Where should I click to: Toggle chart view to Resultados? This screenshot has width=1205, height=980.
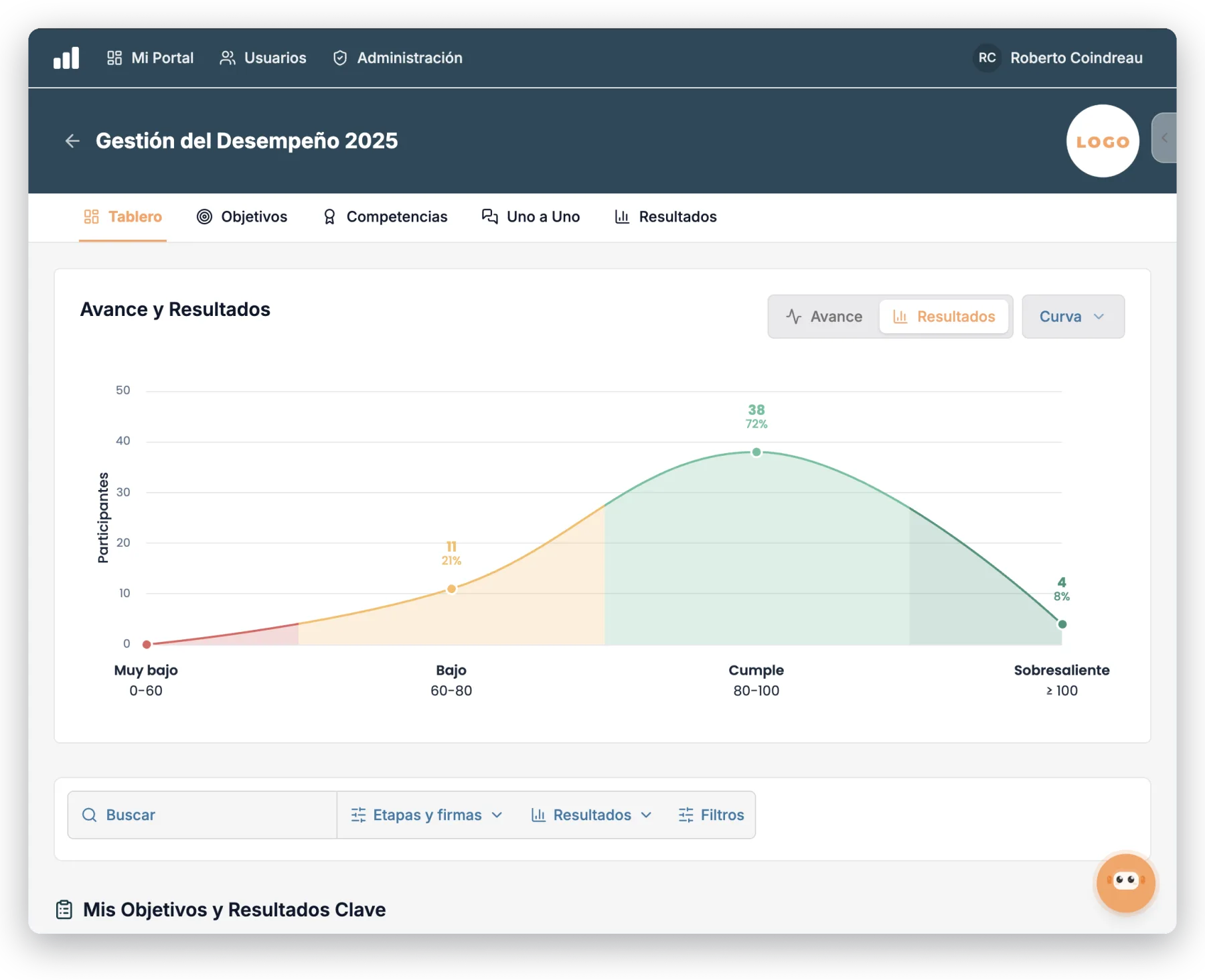[x=944, y=317]
